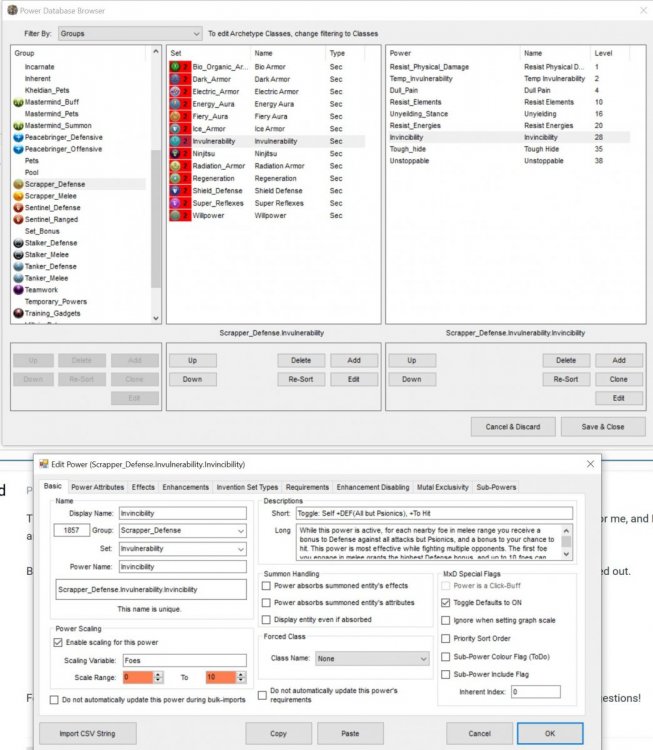Screen dimensions: 653x750
Task: Select the Bio_Organic_Armor set icon
Action: pyautogui.click(x=174, y=66)
